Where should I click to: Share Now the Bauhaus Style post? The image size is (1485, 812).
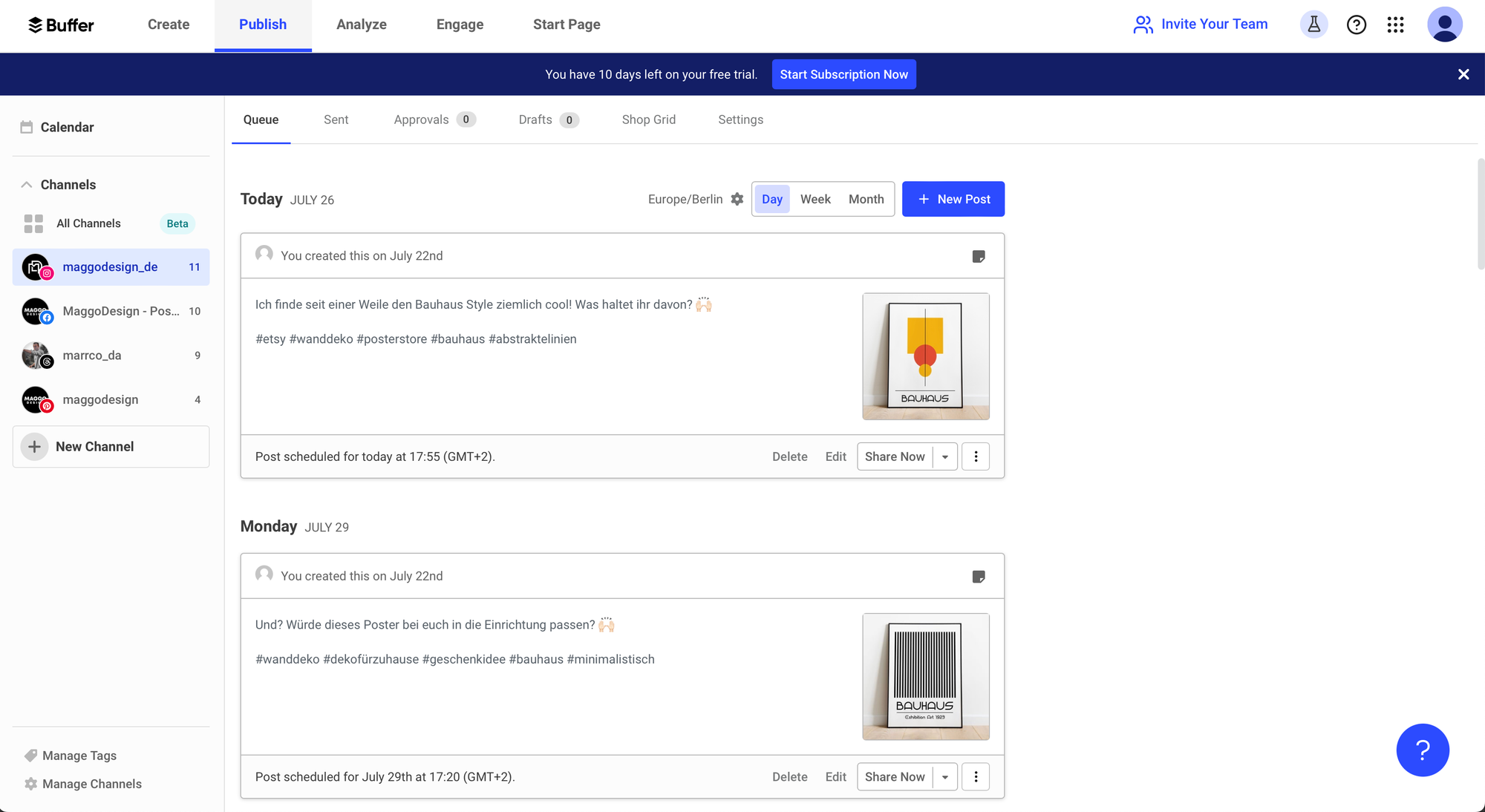pos(895,456)
